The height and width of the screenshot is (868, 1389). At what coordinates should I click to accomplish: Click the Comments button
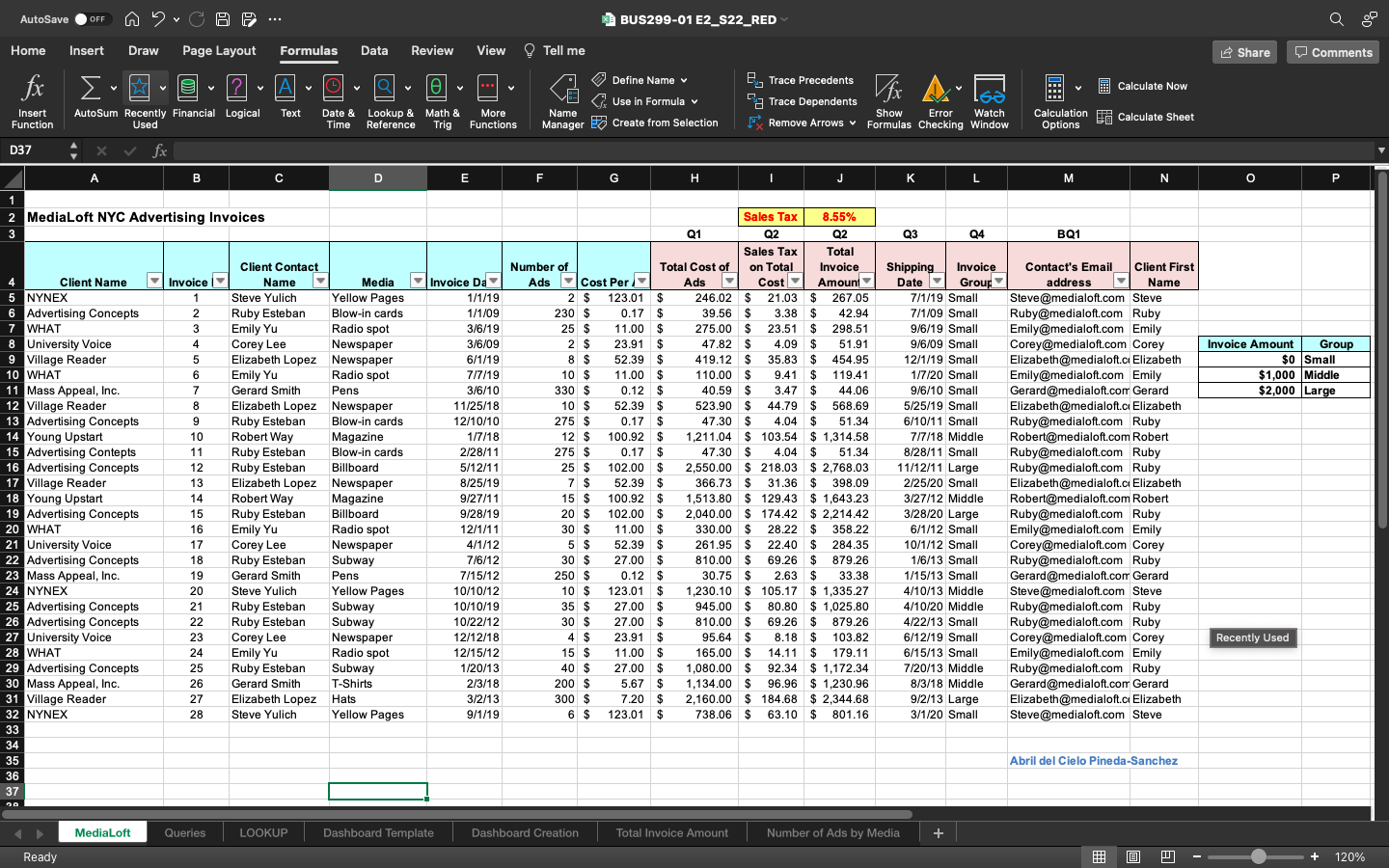tap(1332, 52)
